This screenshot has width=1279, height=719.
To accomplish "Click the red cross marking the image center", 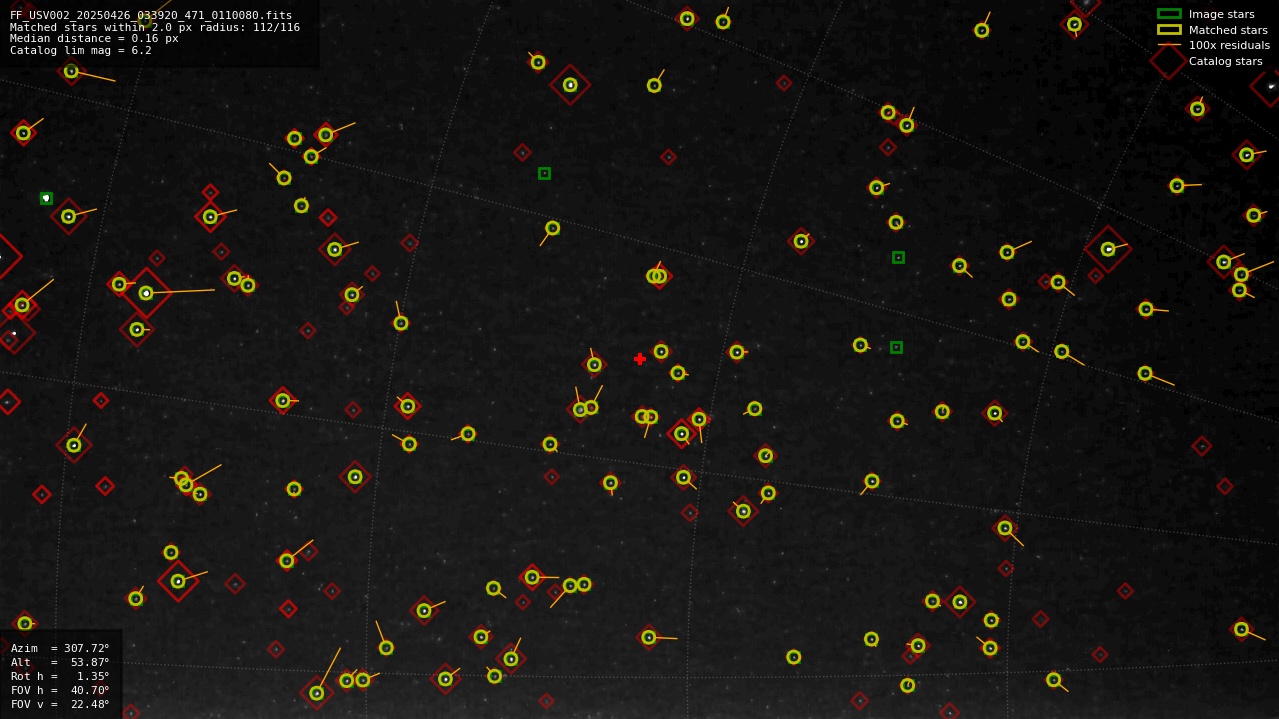I will point(640,359).
